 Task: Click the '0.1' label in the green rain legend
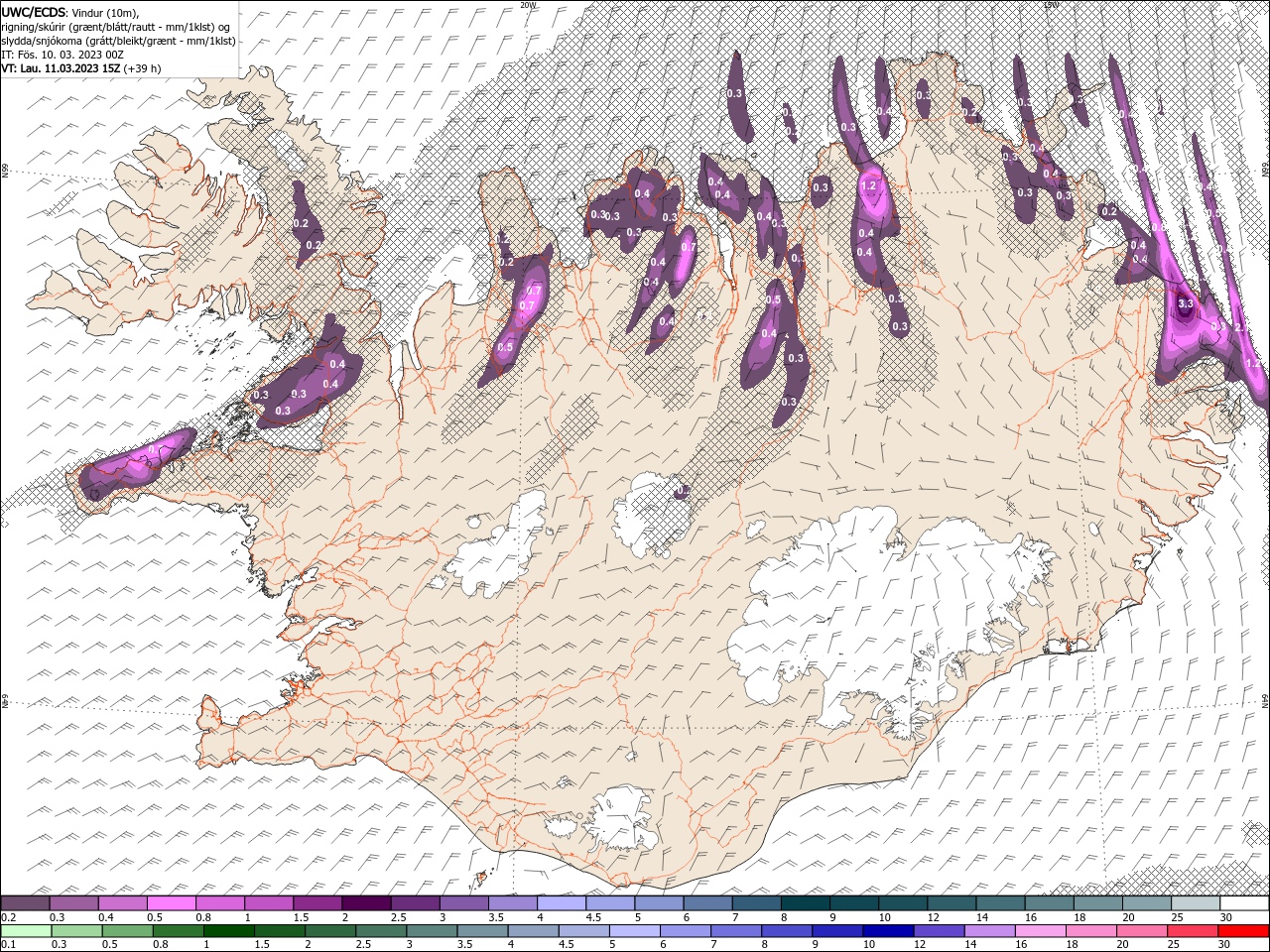[8, 945]
